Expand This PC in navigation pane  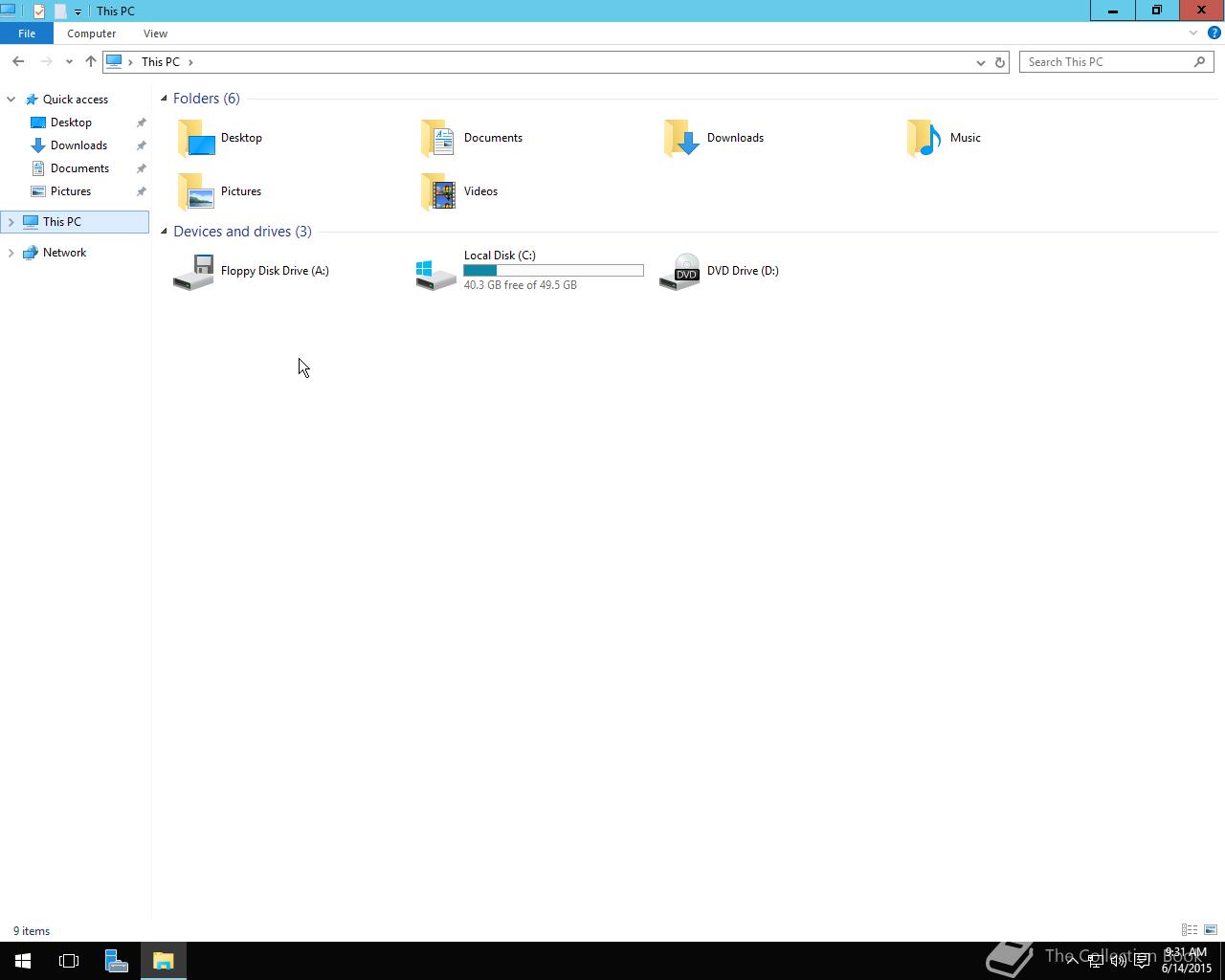(11, 222)
